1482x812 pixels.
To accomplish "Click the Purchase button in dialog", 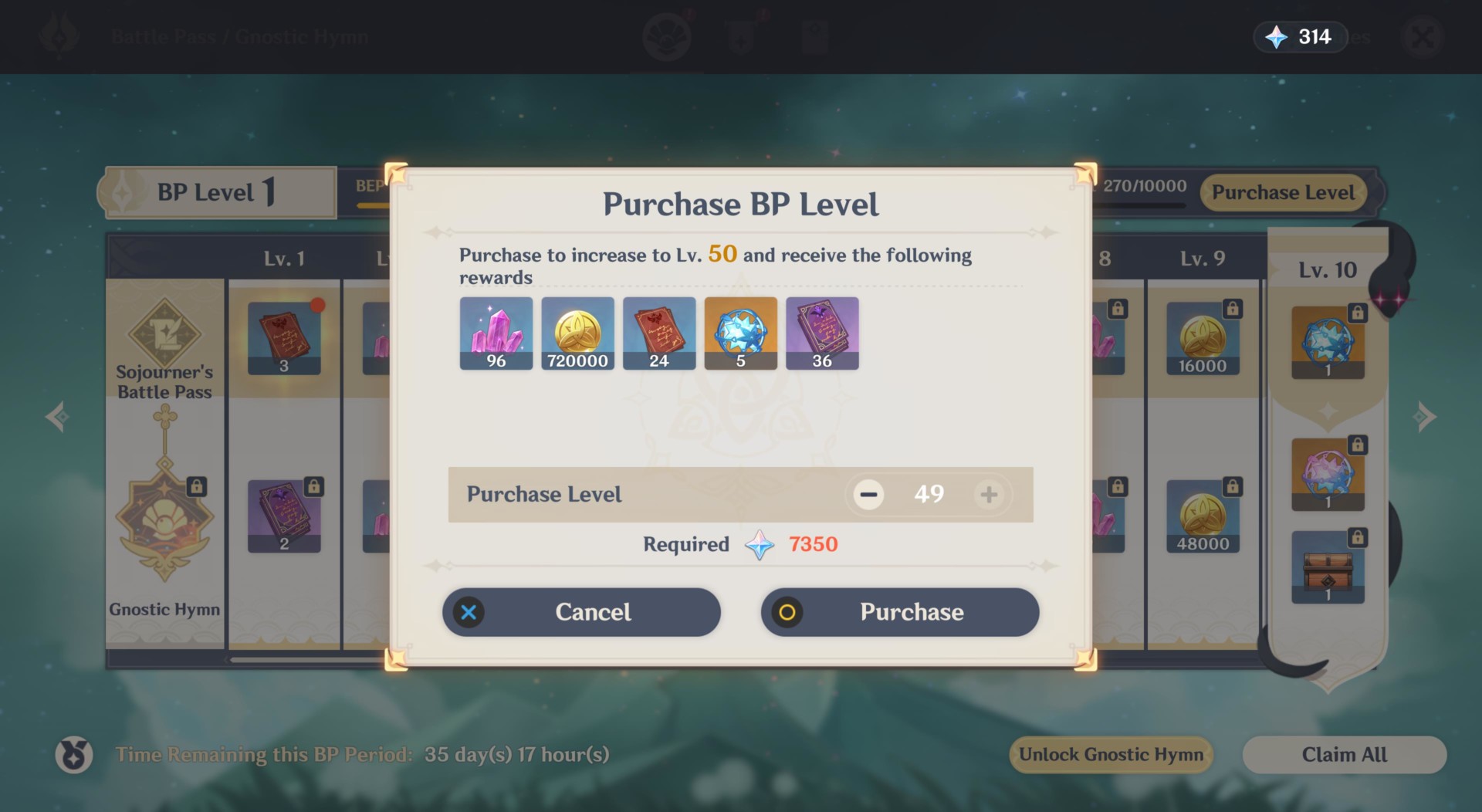I will (899, 612).
